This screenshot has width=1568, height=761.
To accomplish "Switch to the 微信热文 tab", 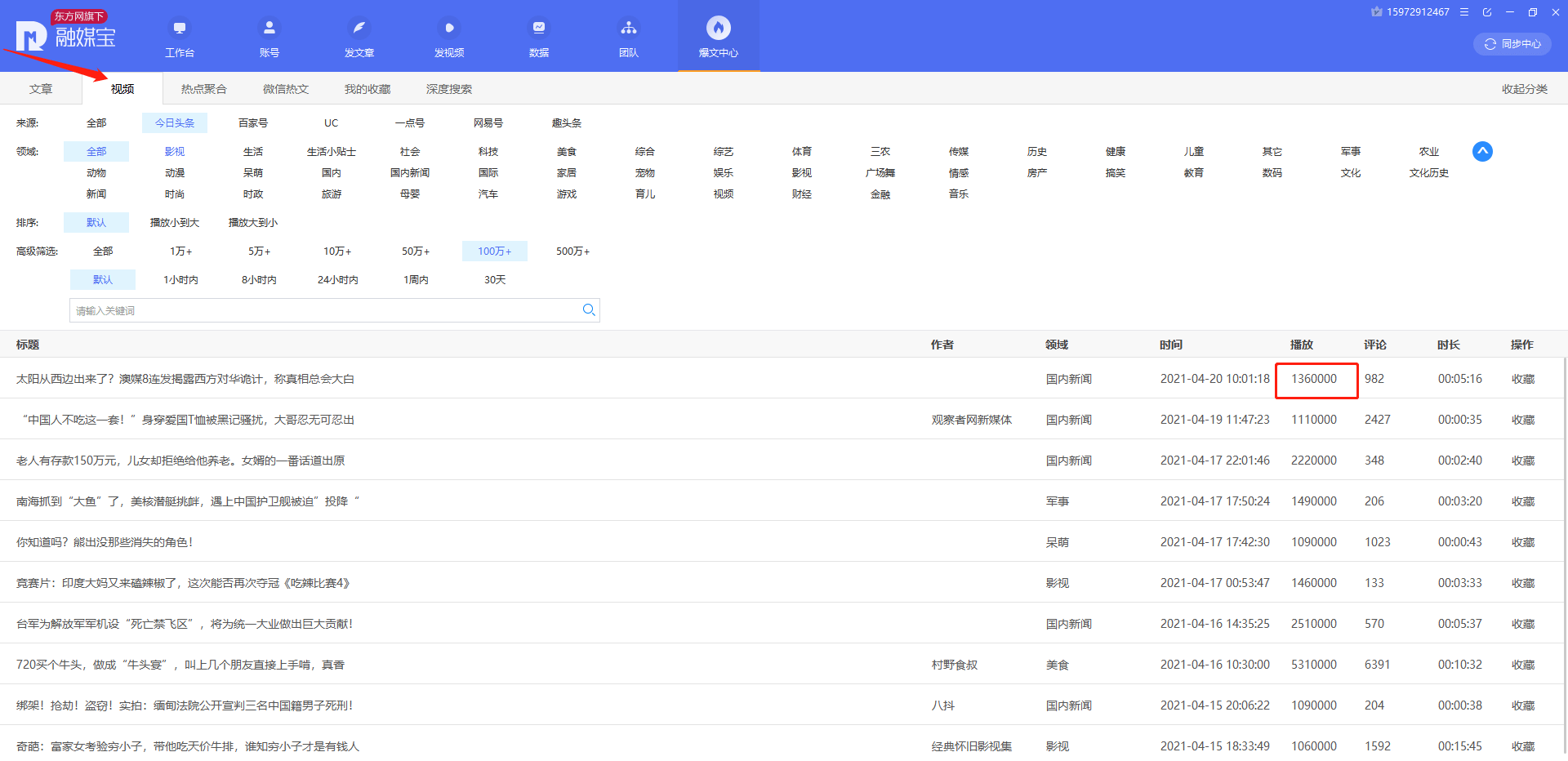I will point(286,89).
